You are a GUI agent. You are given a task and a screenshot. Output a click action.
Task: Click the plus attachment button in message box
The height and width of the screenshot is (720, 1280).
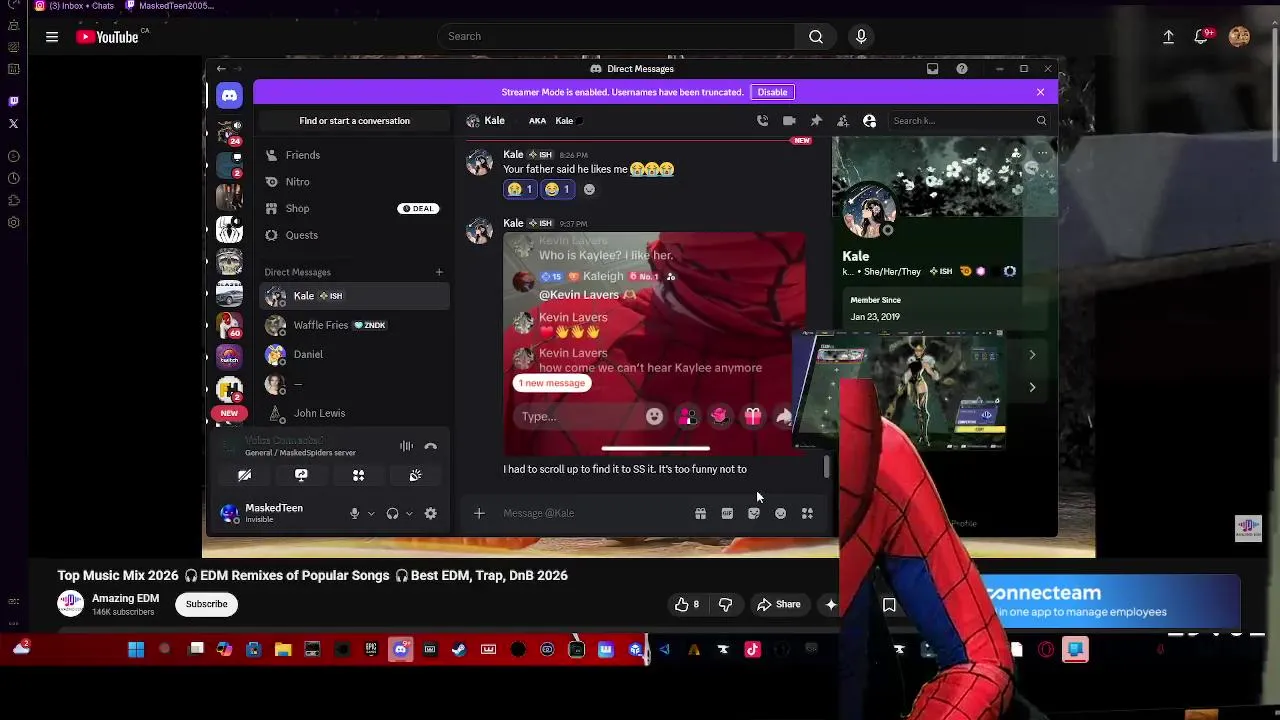(x=479, y=513)
